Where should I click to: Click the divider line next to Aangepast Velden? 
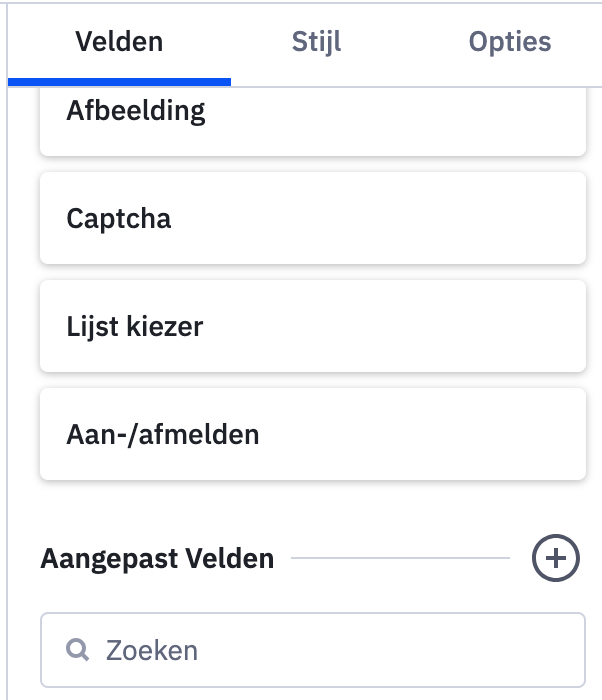[400, 558]
